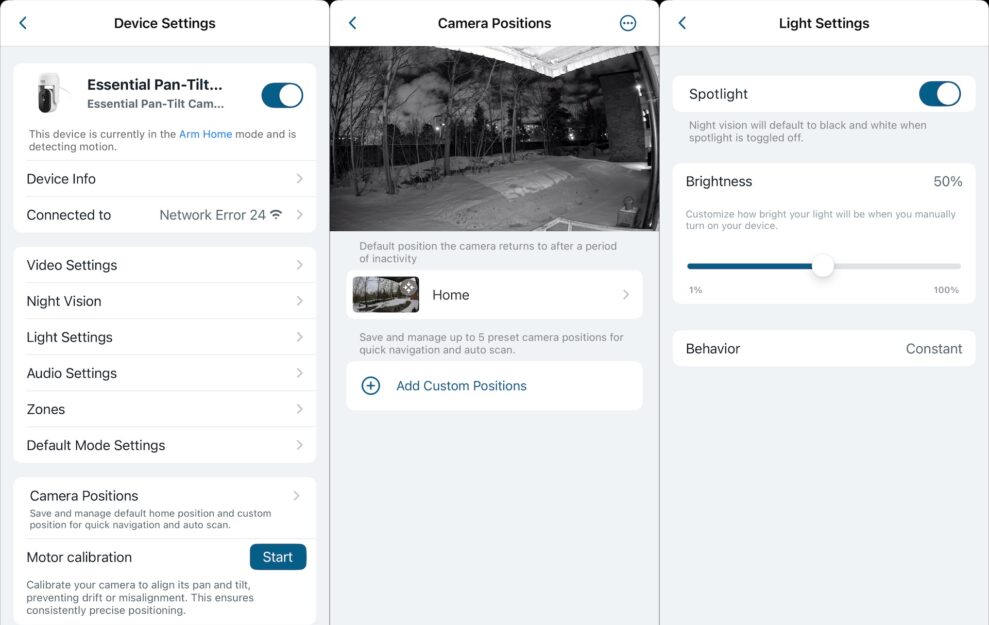Image resolution: width=989 pixels, height=625 pixels.
Task: Open Video Settings
Action: (165, 265)
